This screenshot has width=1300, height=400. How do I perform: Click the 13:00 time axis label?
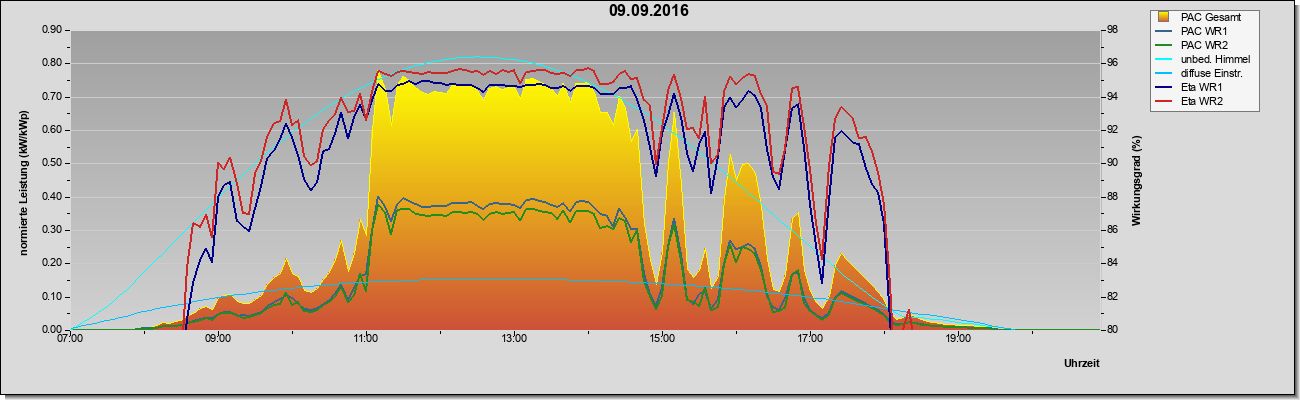pos(514,338)
